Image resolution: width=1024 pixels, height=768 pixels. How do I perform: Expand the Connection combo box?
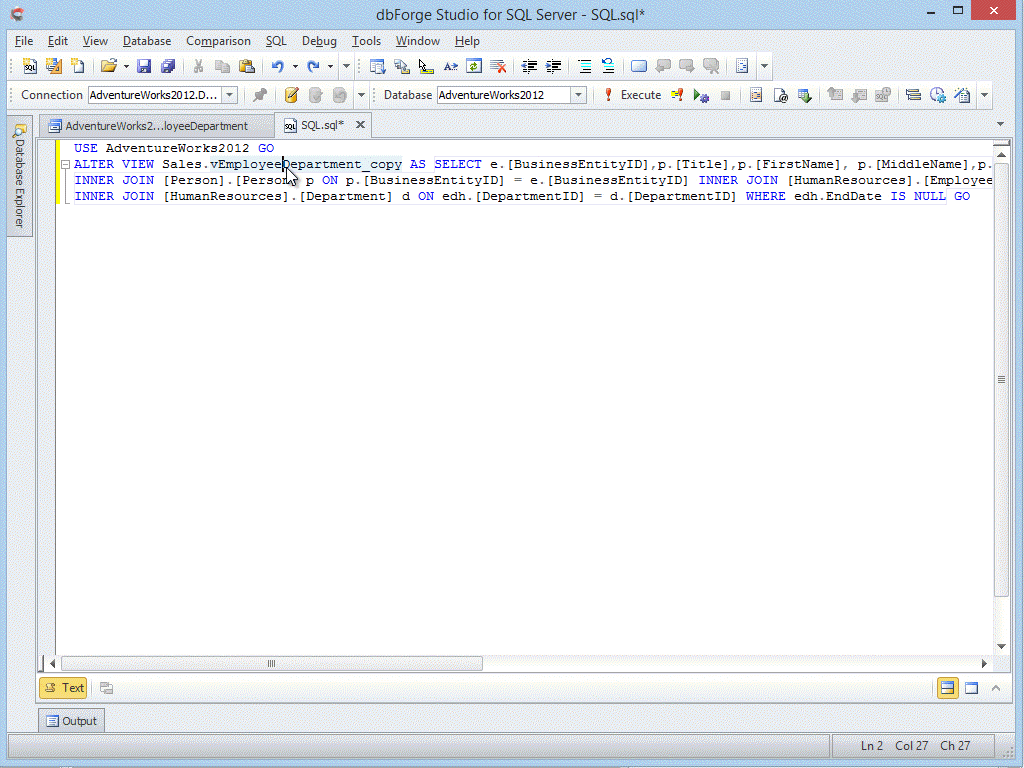(229, 95)
